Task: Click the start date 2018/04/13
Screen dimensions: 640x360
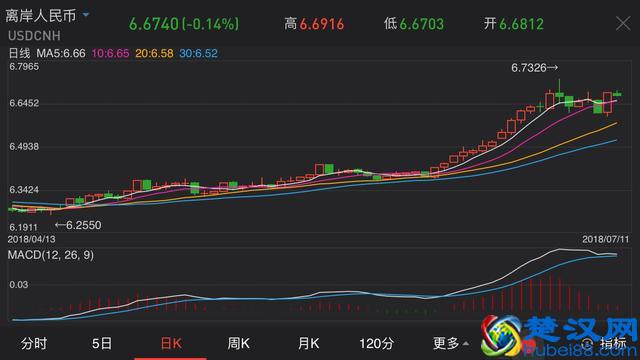Action: [31, 239]
